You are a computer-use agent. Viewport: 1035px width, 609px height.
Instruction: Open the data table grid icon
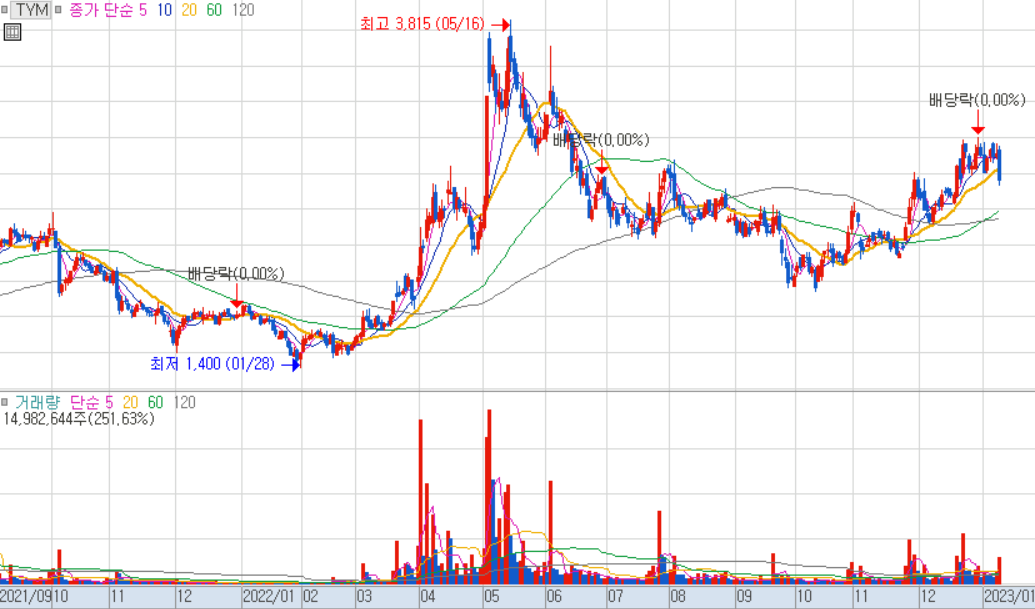[12, 32]
